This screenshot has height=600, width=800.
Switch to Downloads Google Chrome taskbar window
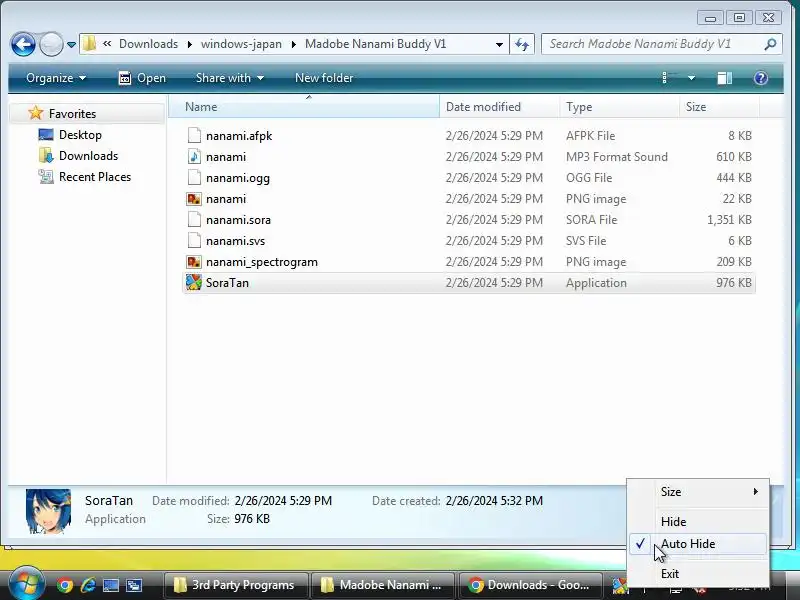(531, 585)
